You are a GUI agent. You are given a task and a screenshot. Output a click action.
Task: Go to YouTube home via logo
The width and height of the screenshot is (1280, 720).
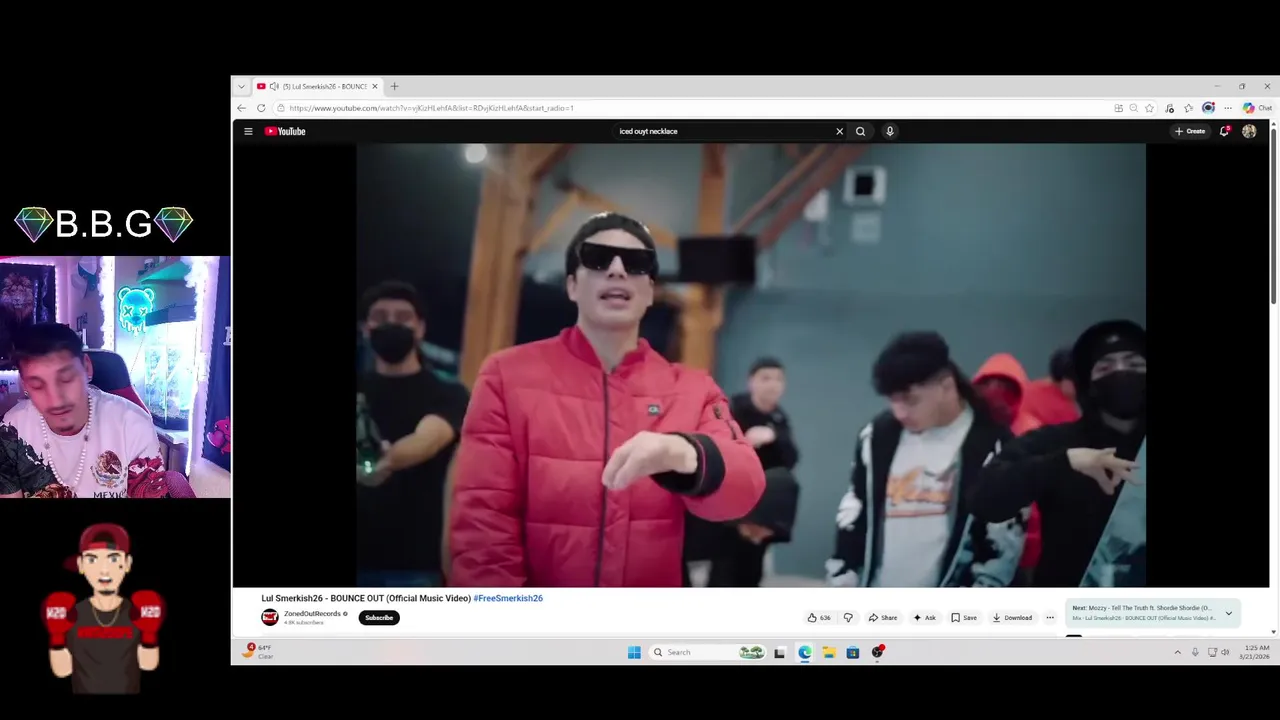point(285,131)
